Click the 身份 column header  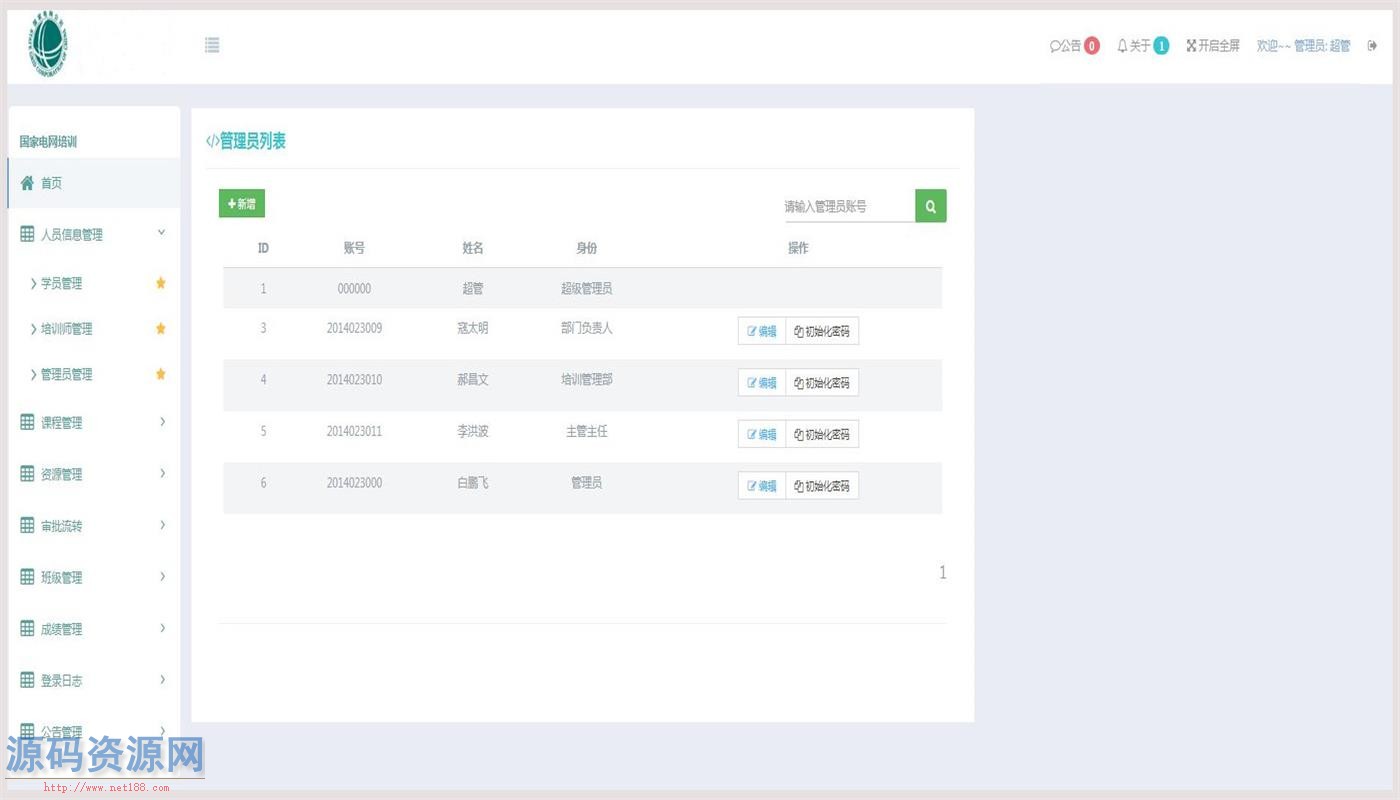(x=587, y=248)
